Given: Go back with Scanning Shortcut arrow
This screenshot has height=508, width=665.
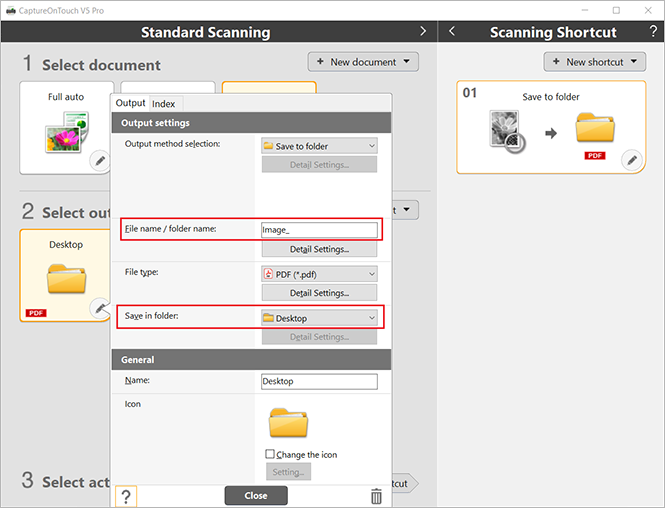Looking at the screenshot, I should (452, 31).
